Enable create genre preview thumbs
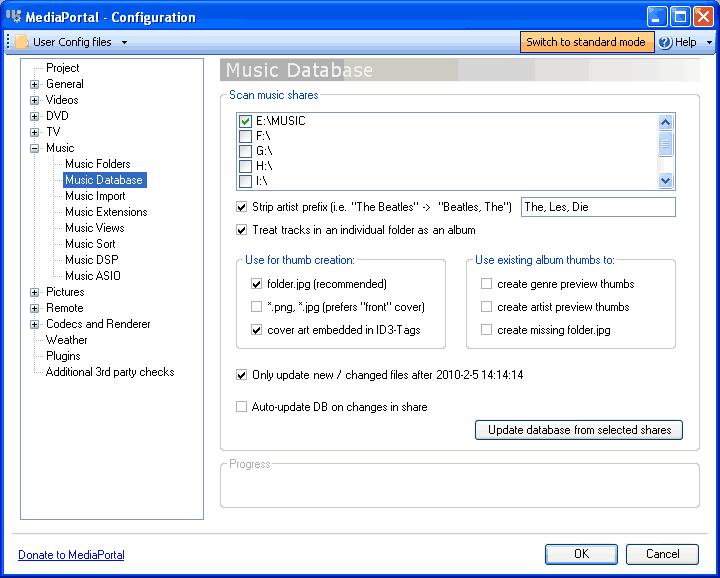 click(x=486, y=284)
